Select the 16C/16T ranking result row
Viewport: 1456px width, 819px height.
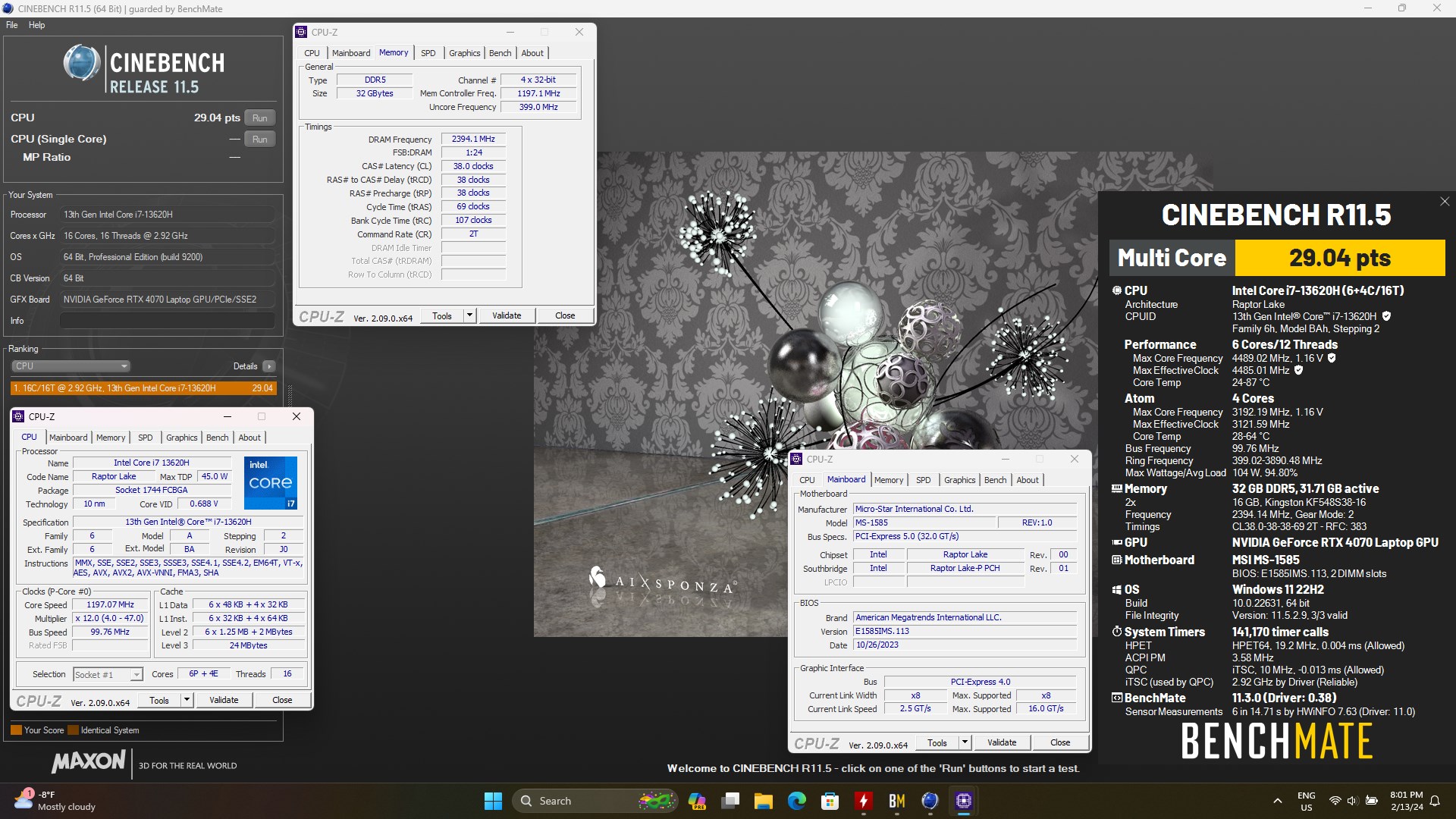(x=143, y=388)
